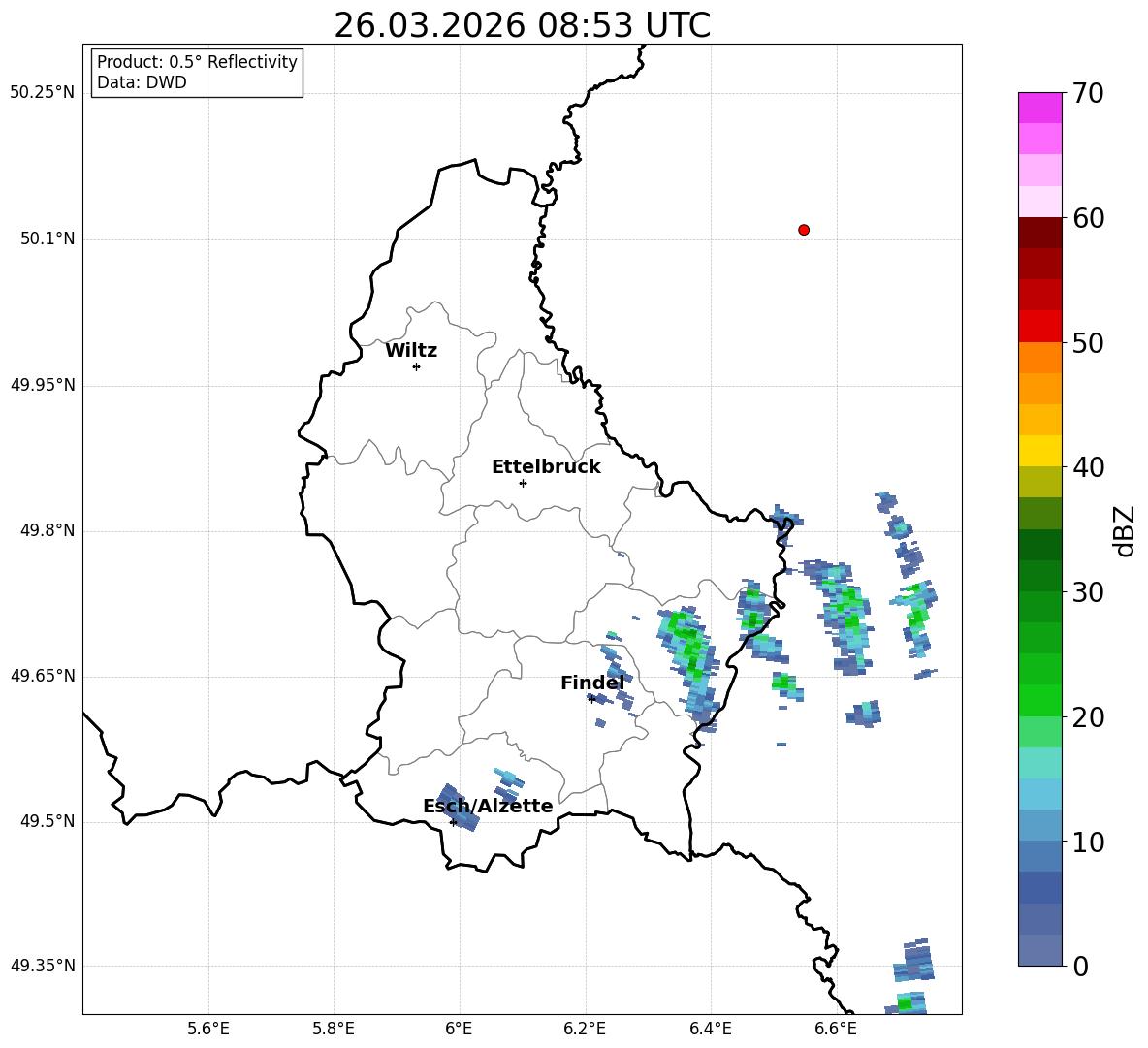Click 'Product: 0.5° Reflectivity' text
This screenshot has height=1048, width=1148.
click(x=197, y=62)
